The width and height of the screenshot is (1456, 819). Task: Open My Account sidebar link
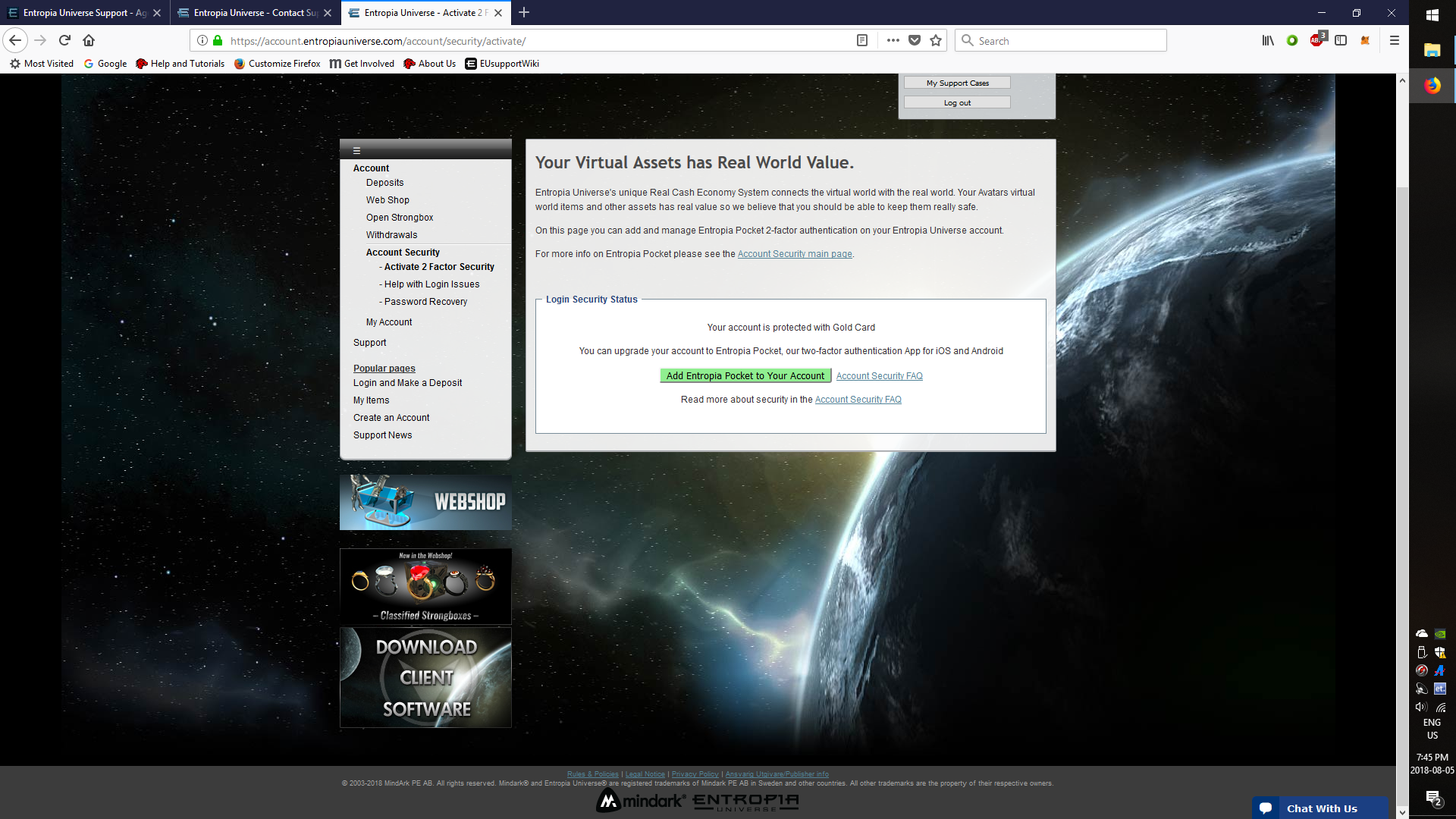(389, 322)
